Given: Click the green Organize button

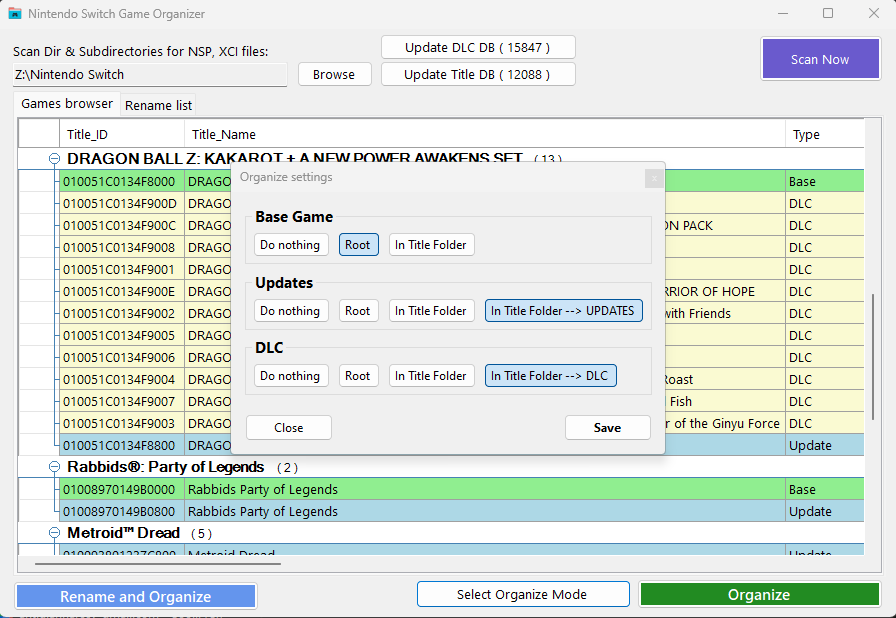Looking at the screenshot, I should coord(759,595).
